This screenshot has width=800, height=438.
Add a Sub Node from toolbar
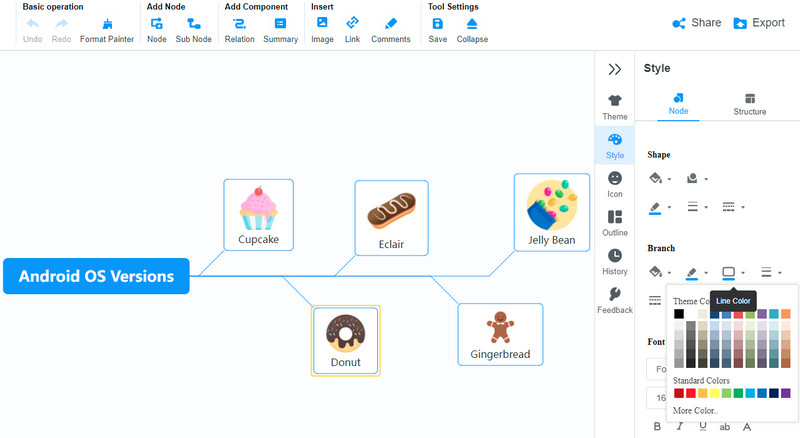coord(193,23)
